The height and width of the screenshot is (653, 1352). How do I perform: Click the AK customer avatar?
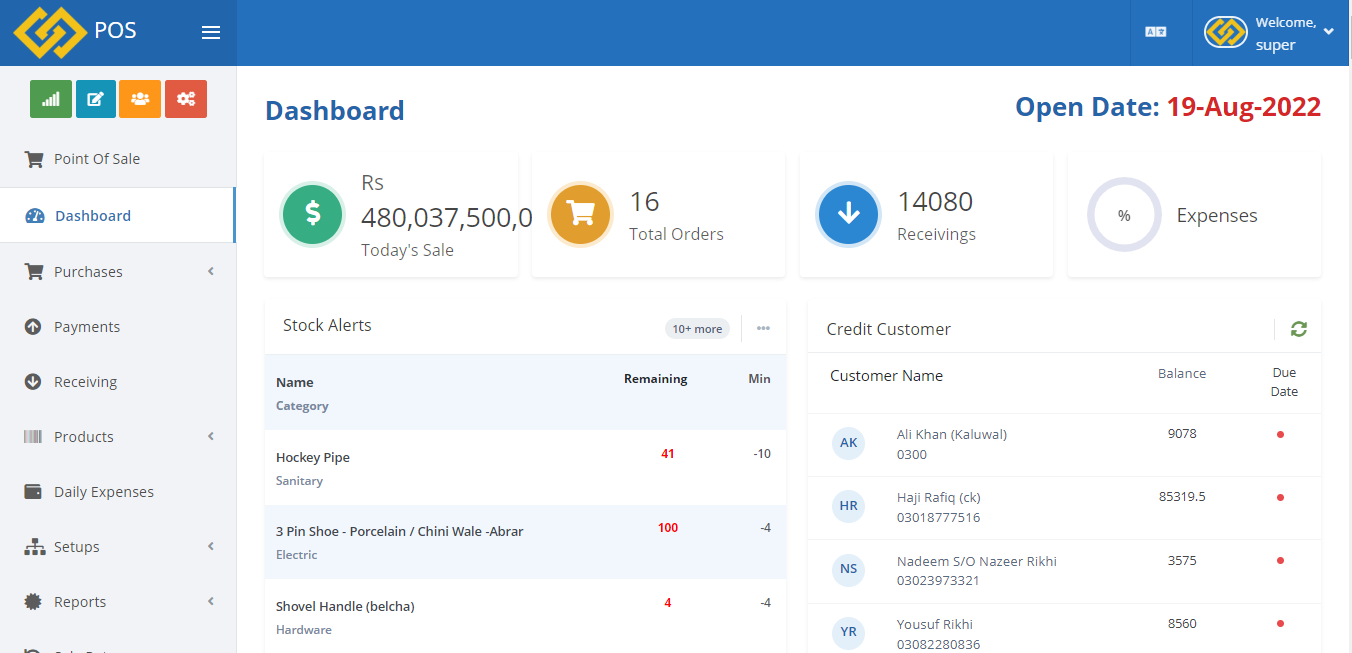click(848, 443)
